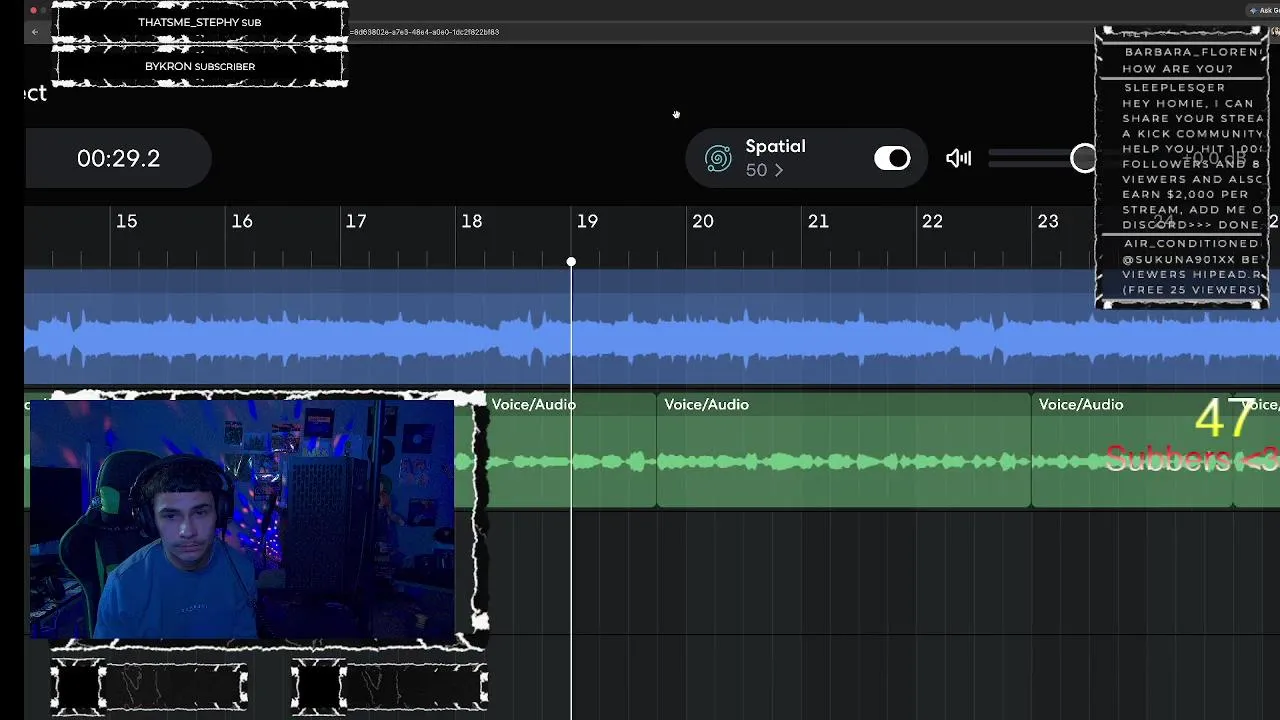The height and width of the screenshot is (720, 1280).
Task: Jump to ruler mark 18
Action: pos(472,221)
